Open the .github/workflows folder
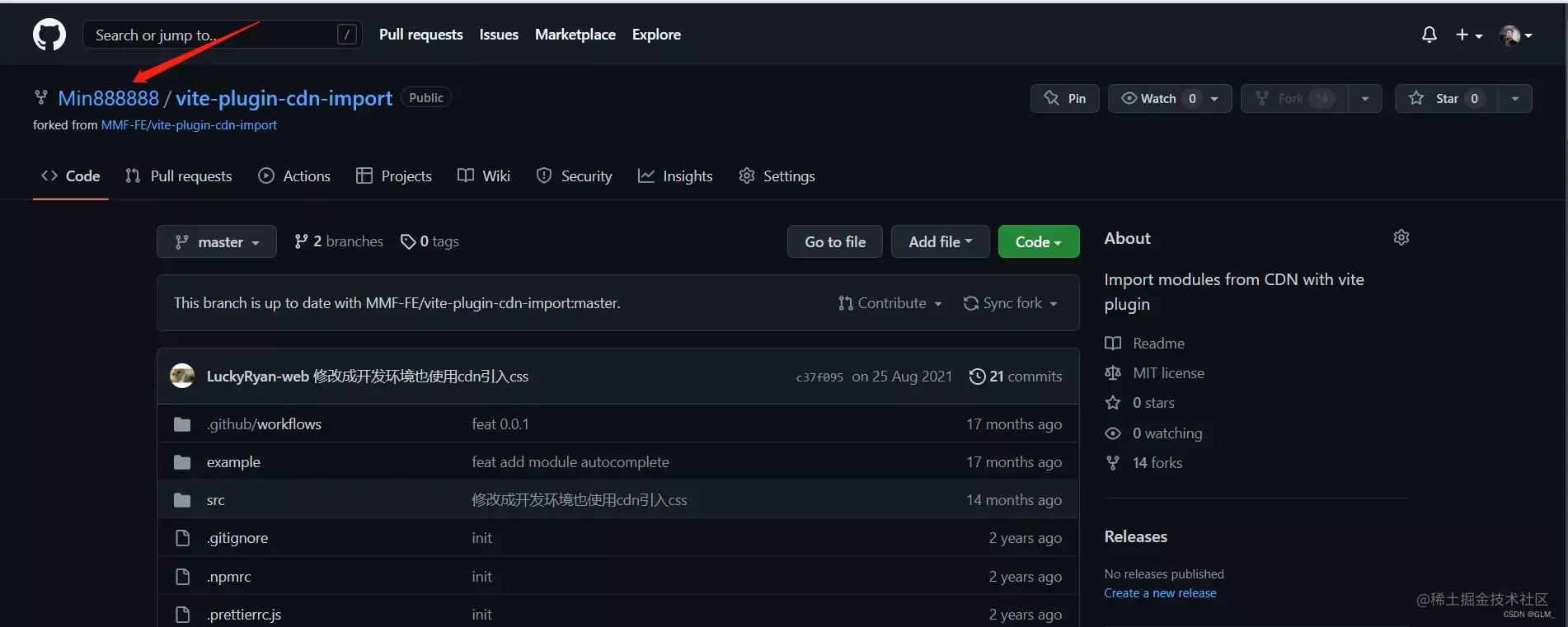Screen dimensions: 1568x627 point(264,424)
